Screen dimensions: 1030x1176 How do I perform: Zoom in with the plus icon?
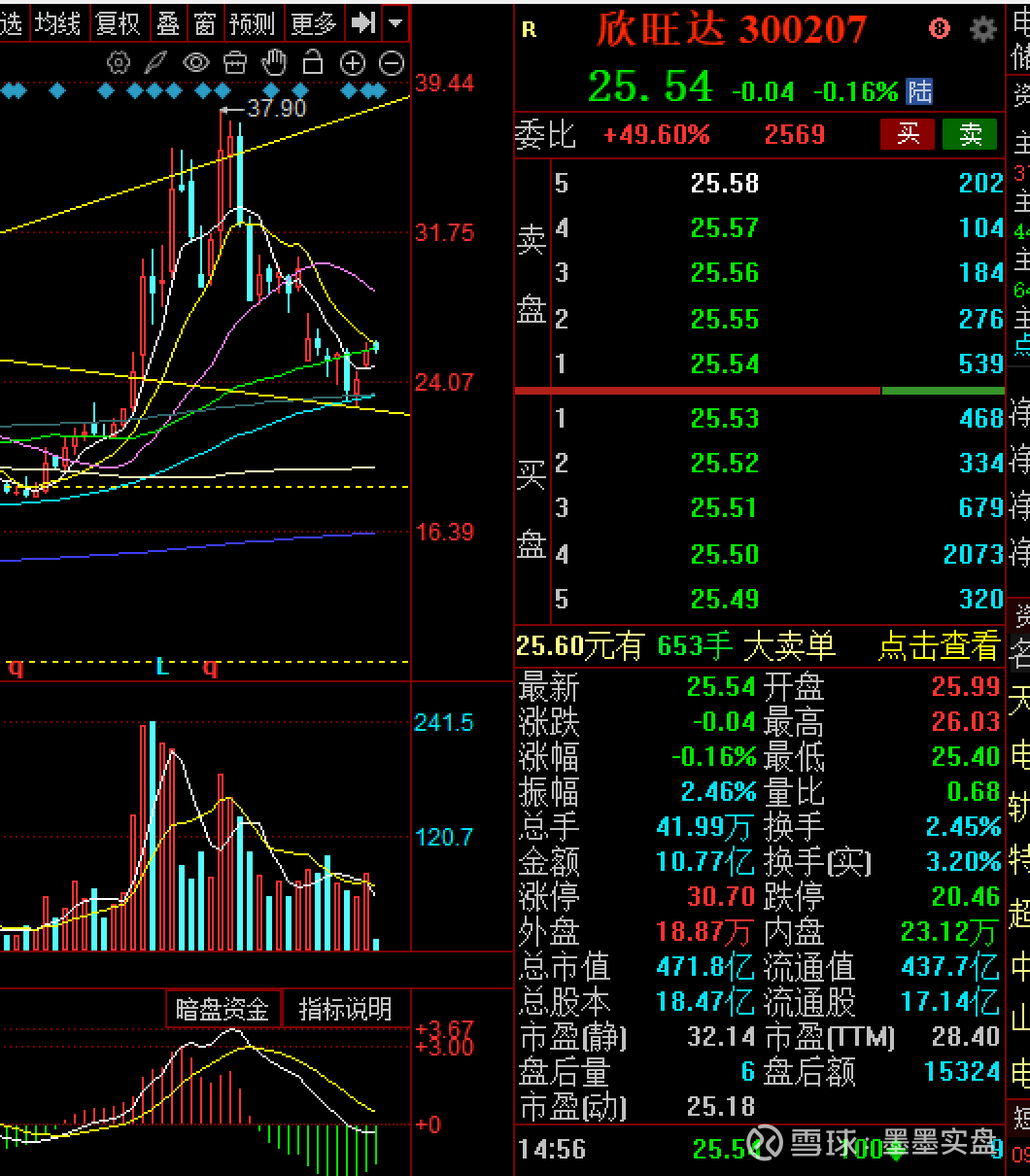[353, 64]
